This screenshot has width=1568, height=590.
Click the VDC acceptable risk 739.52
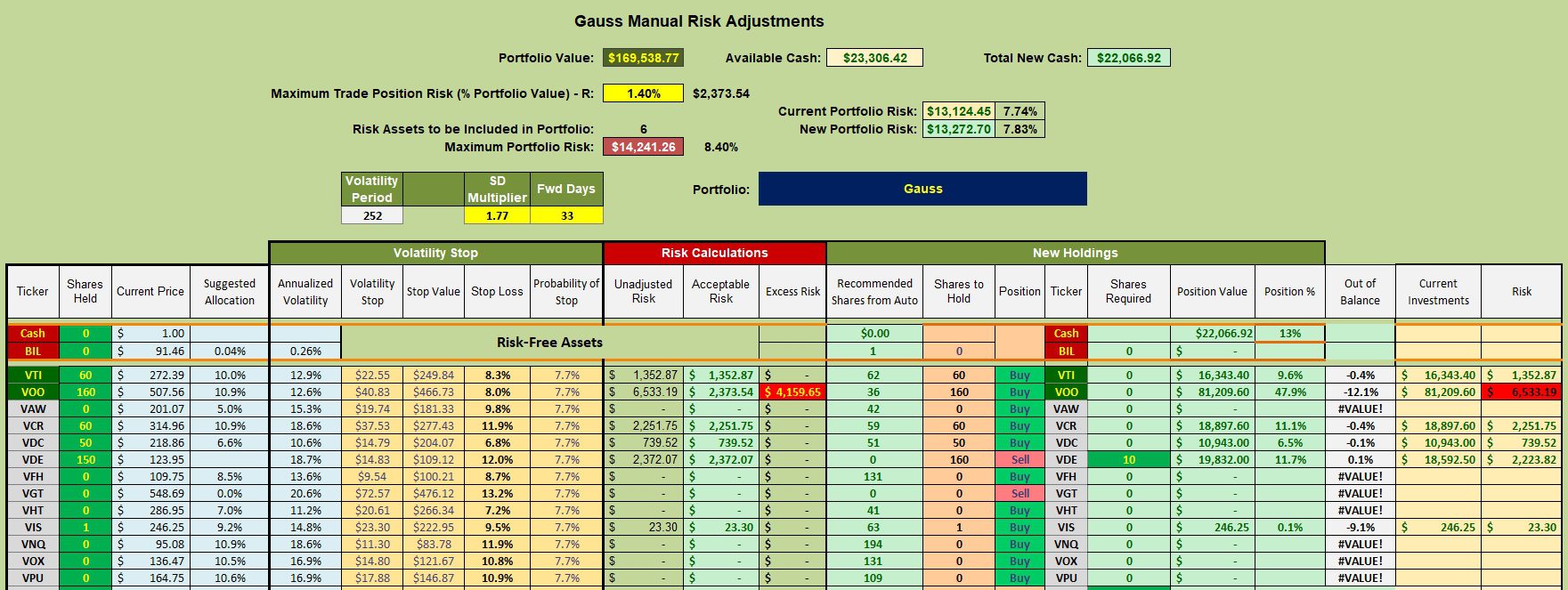721,442
